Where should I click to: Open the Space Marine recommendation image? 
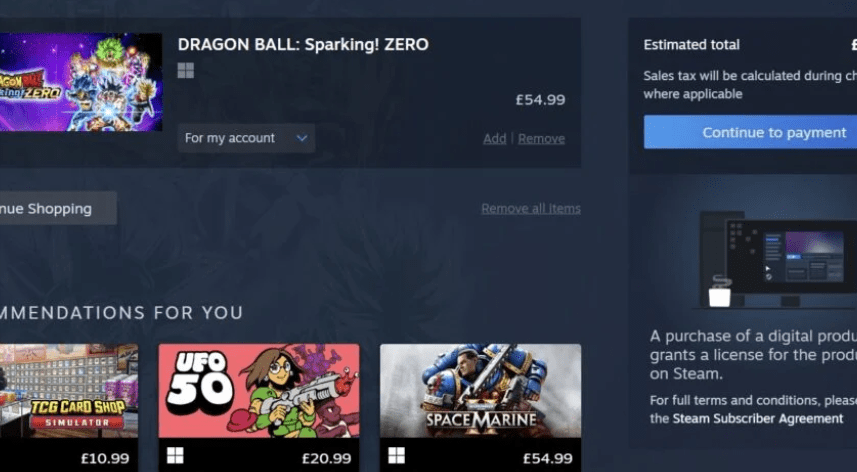click(x=480, y=390)
